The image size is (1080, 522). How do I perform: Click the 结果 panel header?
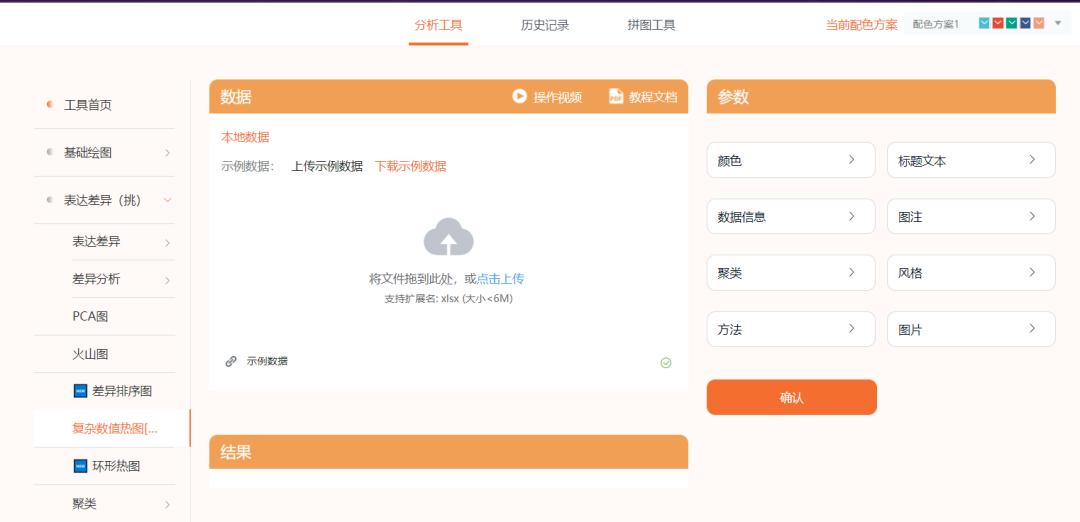tap(448, 452)
